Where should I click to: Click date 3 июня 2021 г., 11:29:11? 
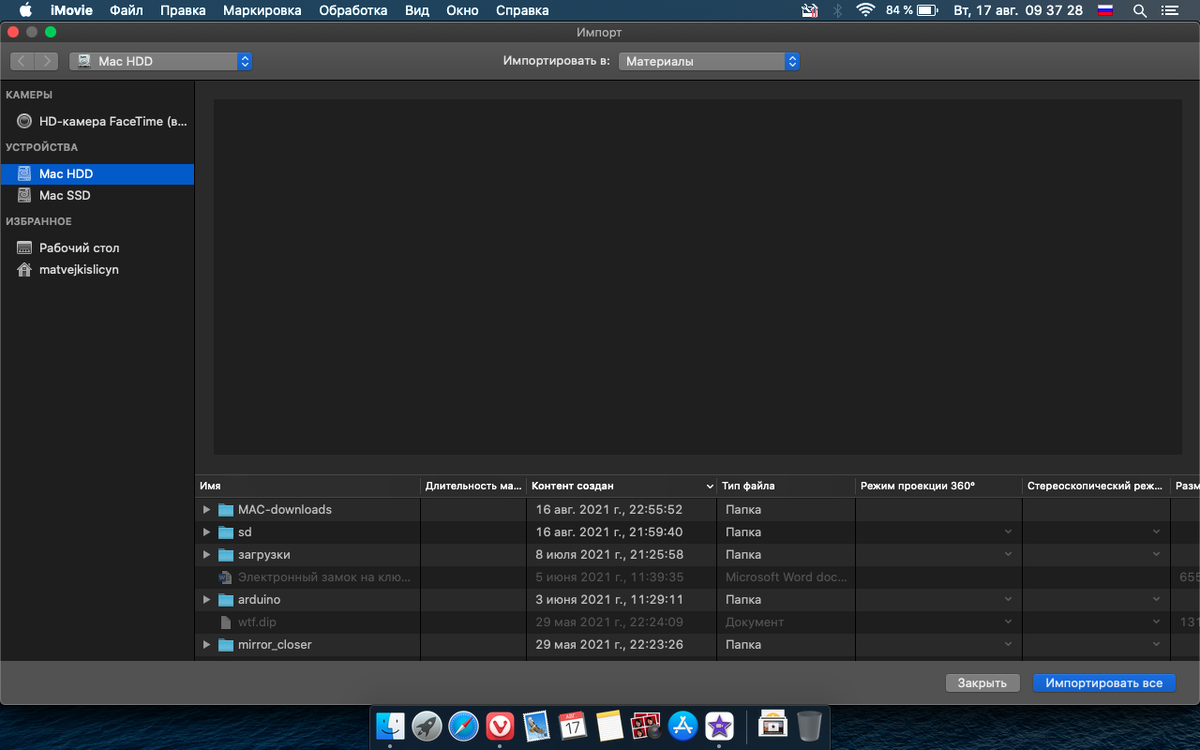tap(609, 600)
